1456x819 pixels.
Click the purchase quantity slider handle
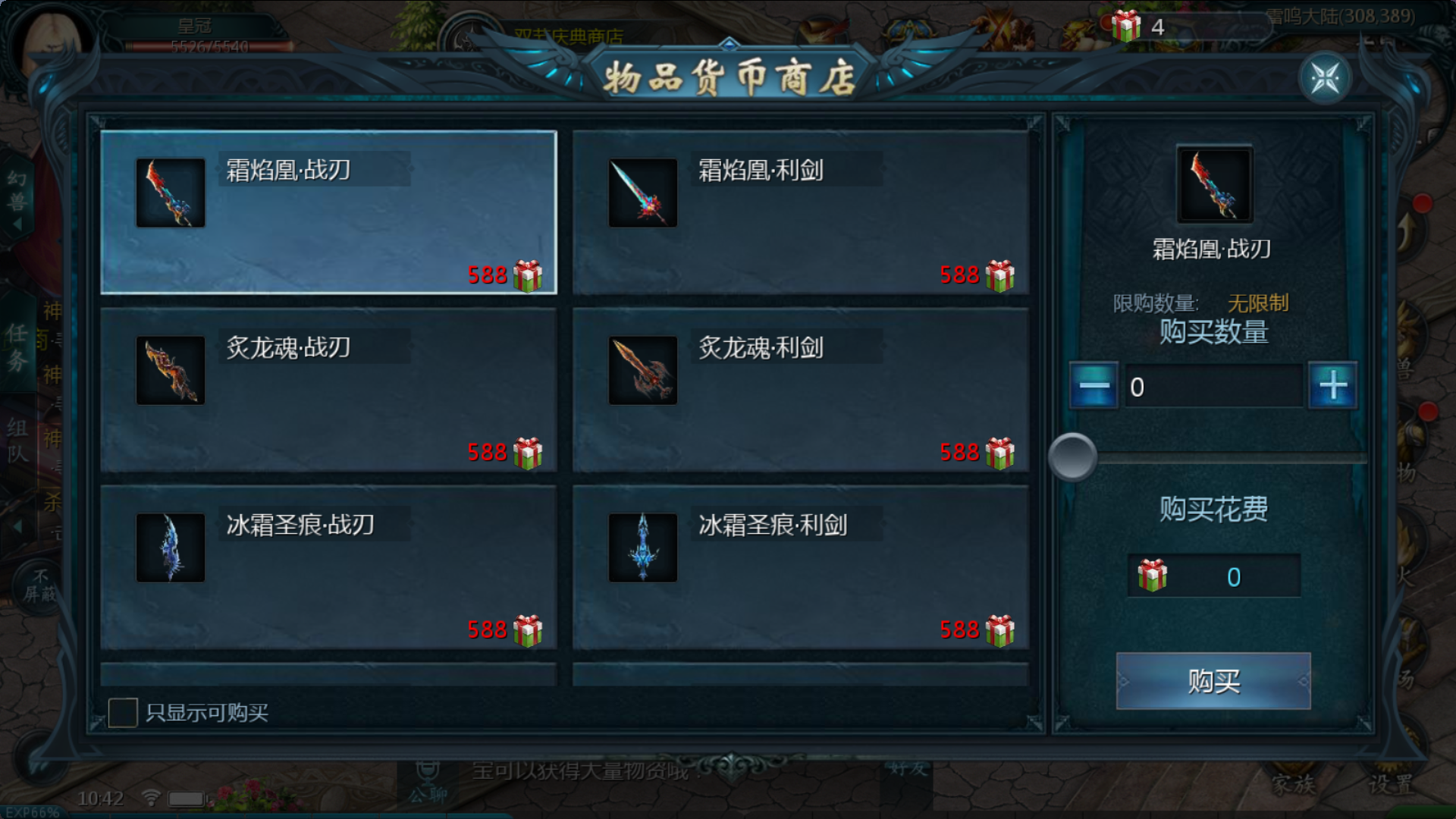coord(1072,457)
